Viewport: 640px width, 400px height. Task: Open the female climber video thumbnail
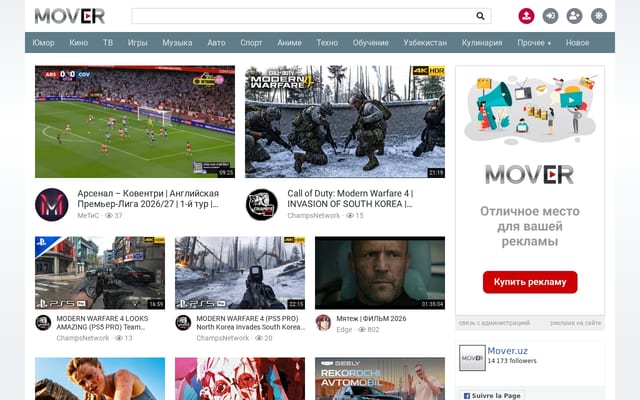point(100,379)
